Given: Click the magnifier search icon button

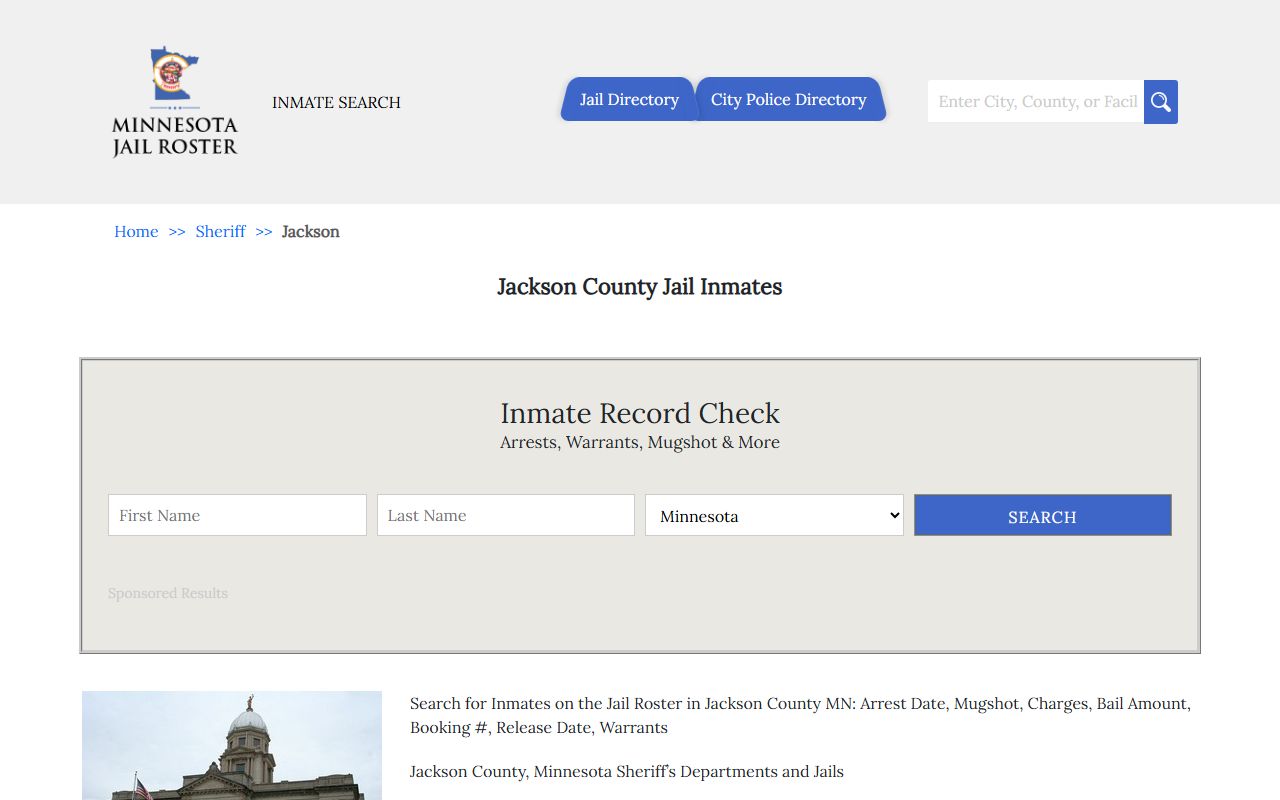Looking at the screenshot, I should pyautogui.click(x=1161, y=102).
